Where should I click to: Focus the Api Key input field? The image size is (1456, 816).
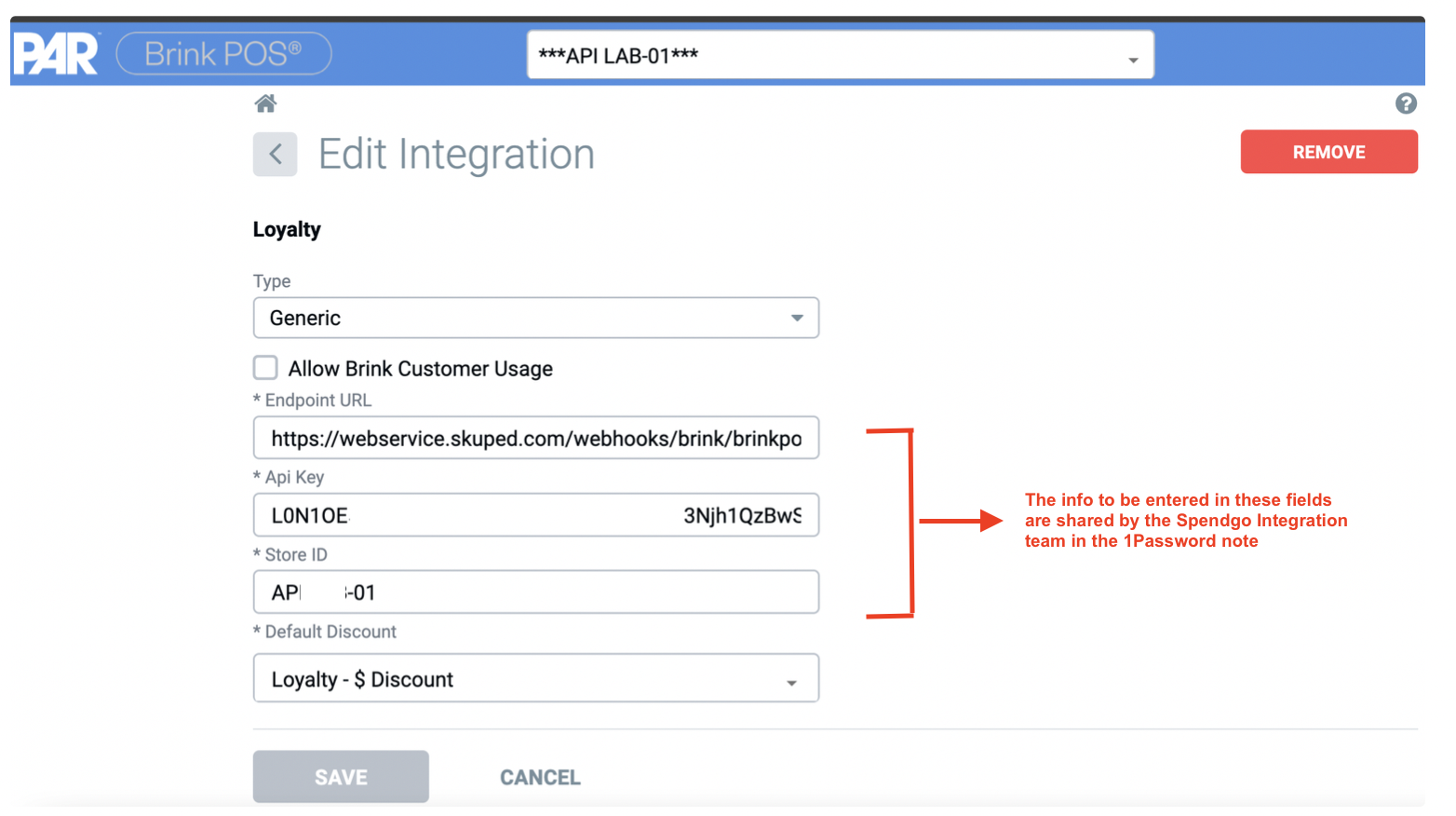(x=535, y=515)
